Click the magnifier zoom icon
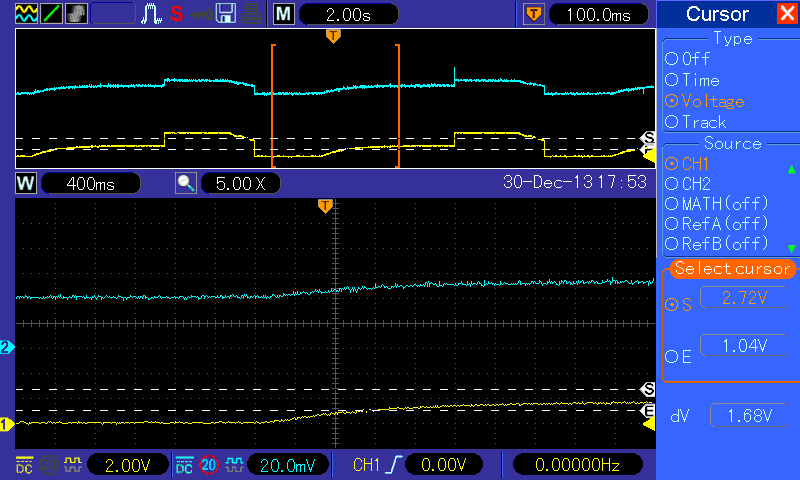Viewport: 800px width, 480px height. 186,183
